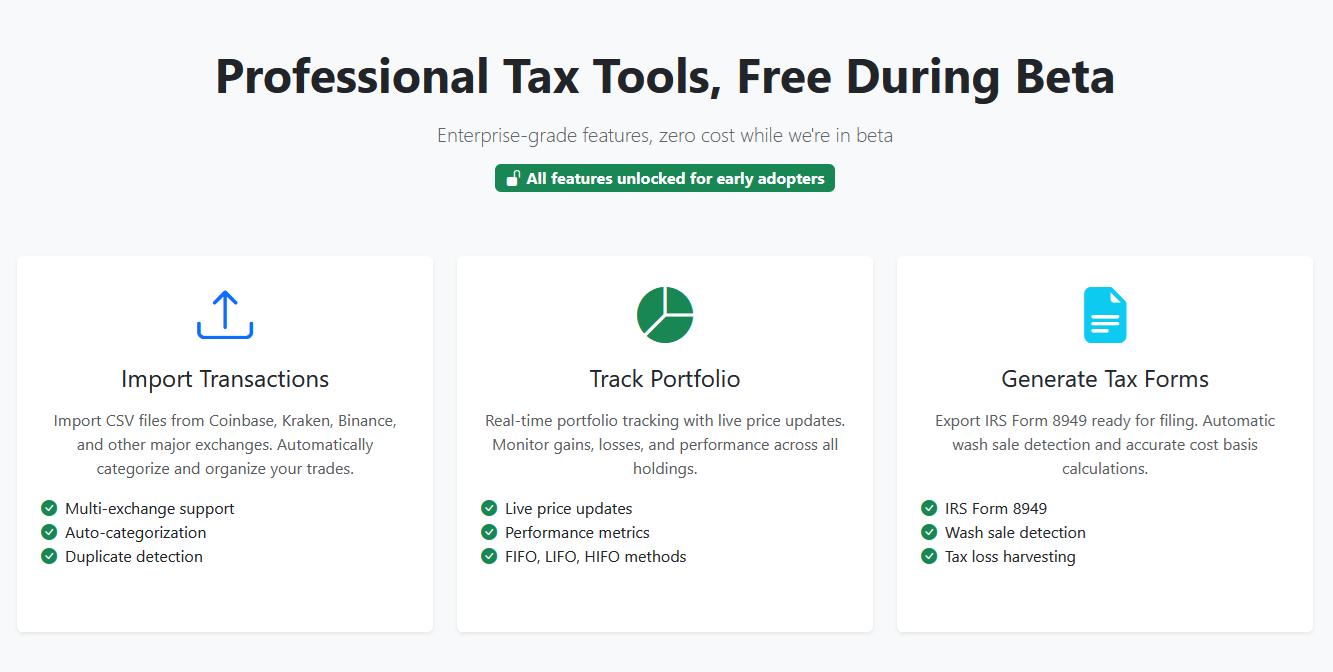Click the checkmark beside Multi-exchange support
Screen dimensions: 1333x672
(x=49, y=508)
